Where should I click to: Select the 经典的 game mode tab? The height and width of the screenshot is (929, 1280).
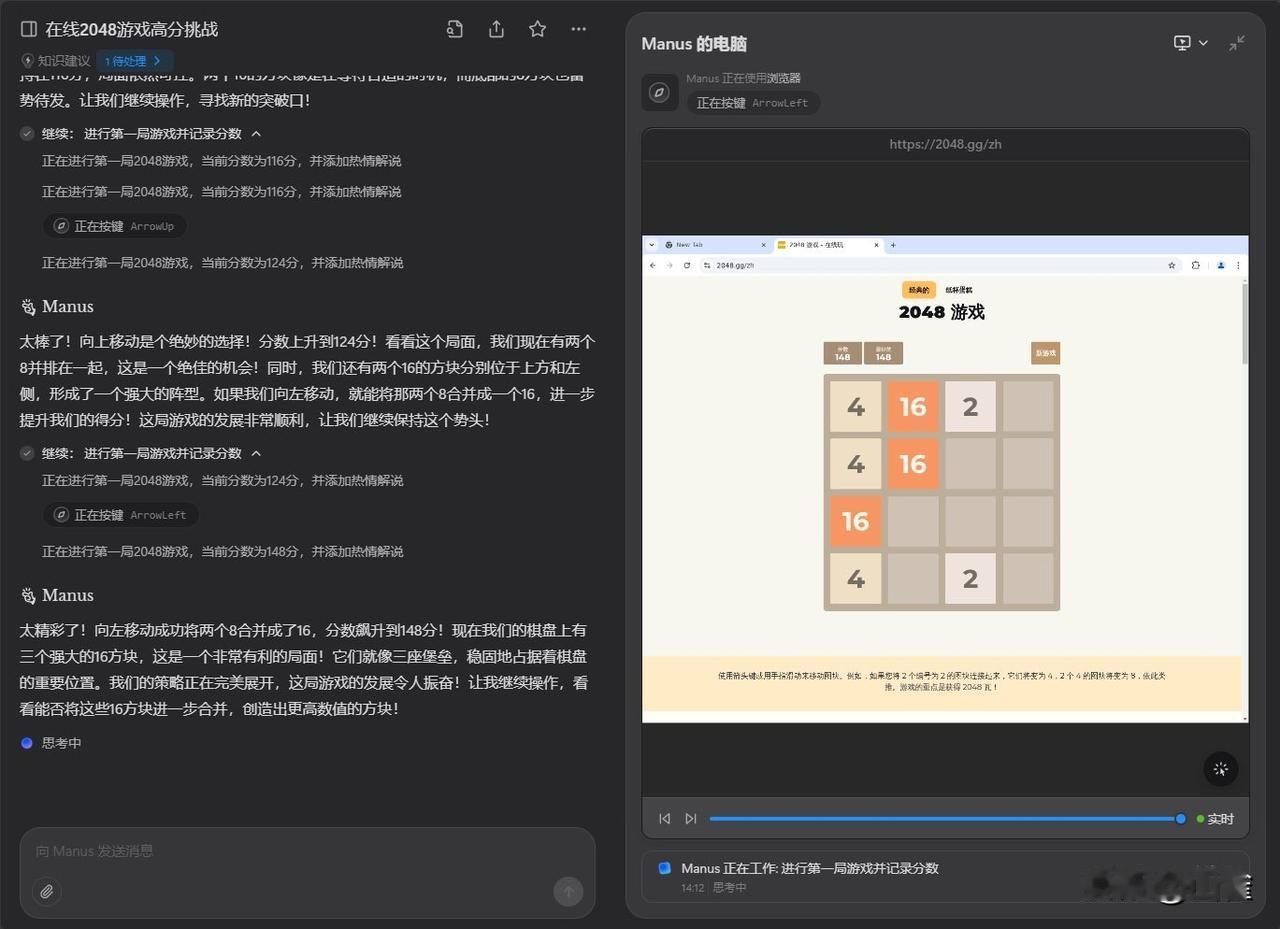919,290
